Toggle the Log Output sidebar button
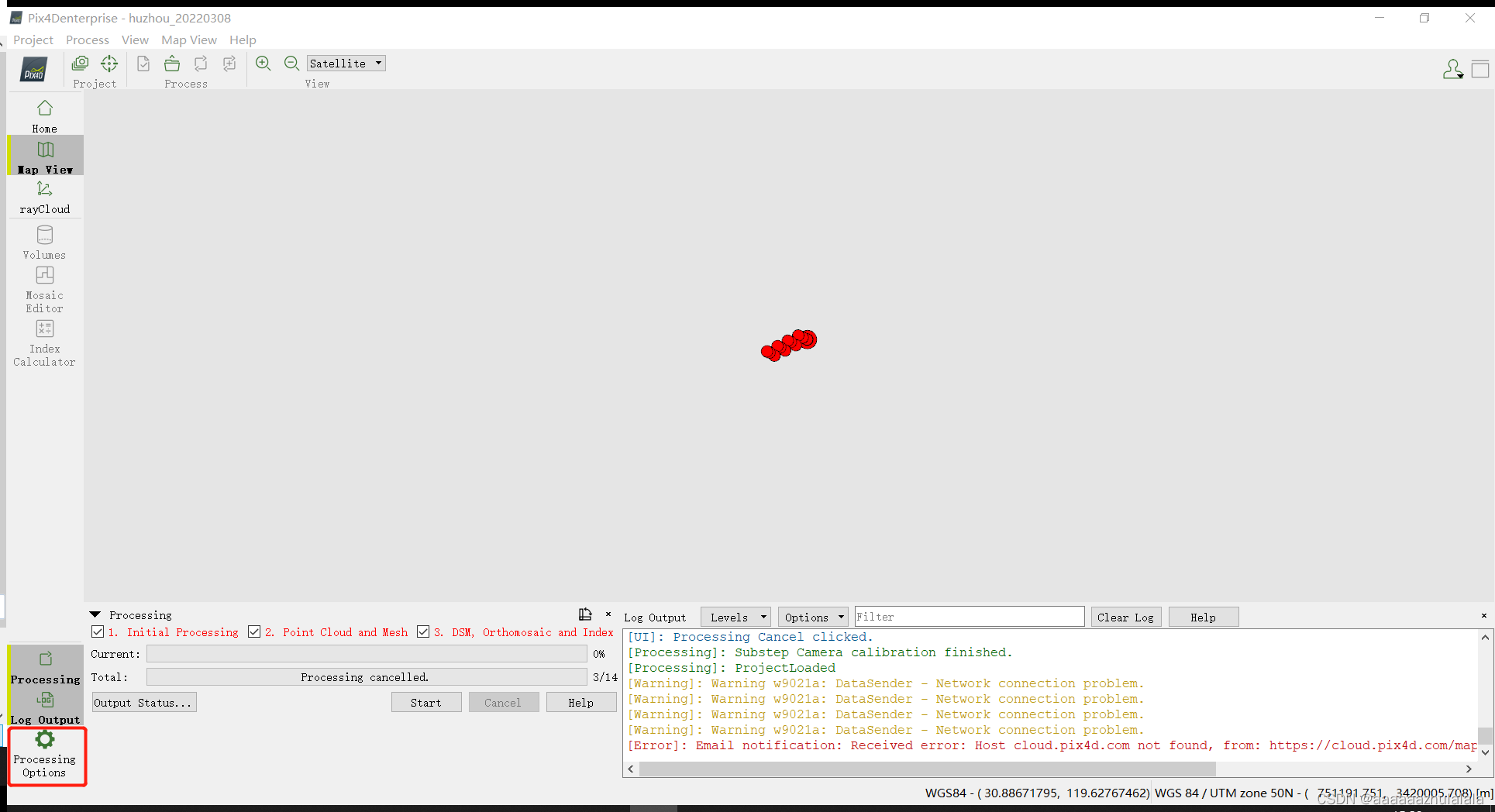This screenshot has height=812, width=1495. [x=45, y=707]
